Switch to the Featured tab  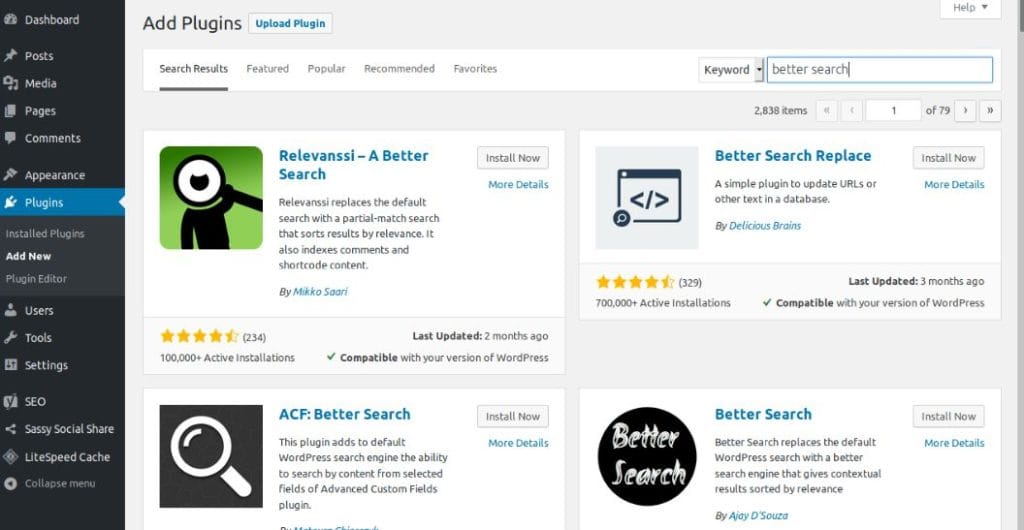[x=267, y=69]
